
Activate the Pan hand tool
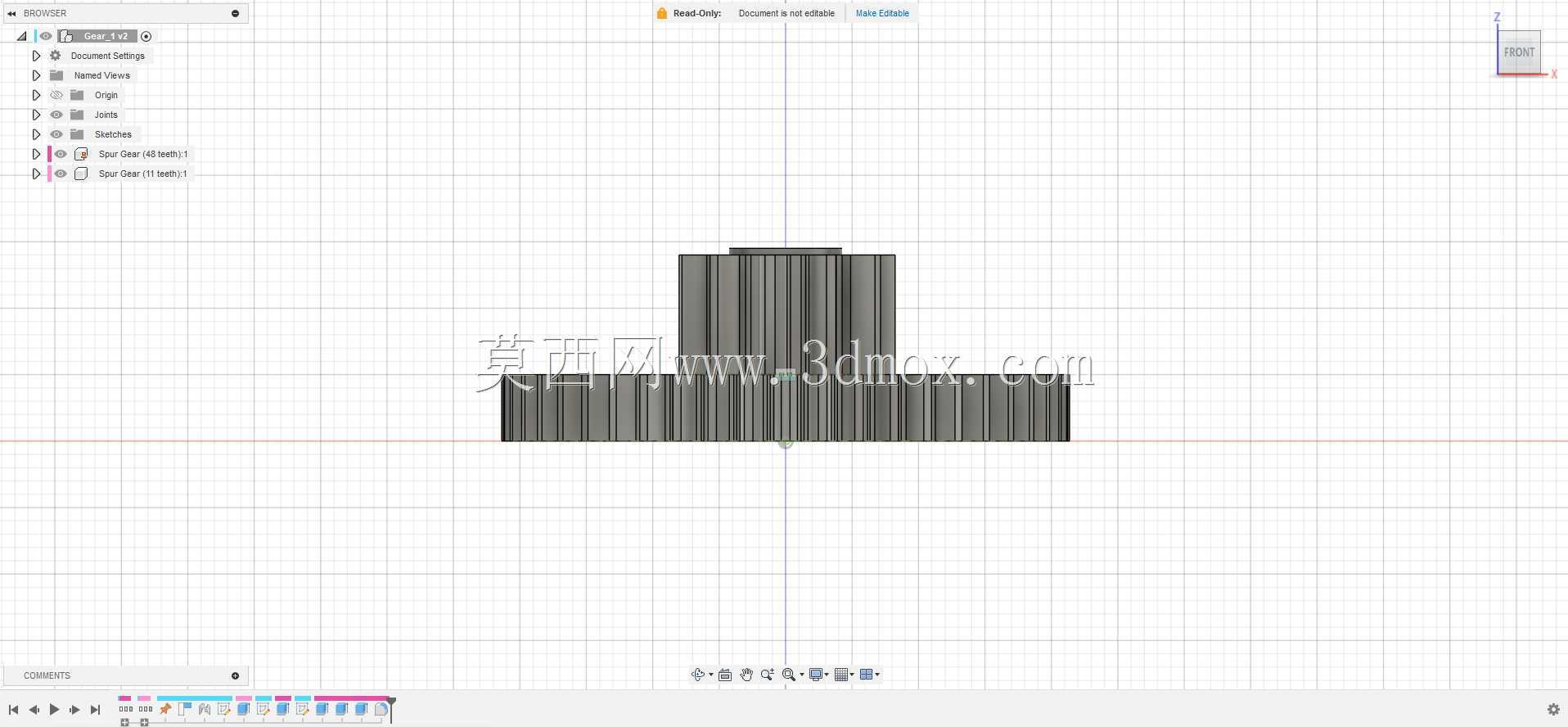click(746, 675)
